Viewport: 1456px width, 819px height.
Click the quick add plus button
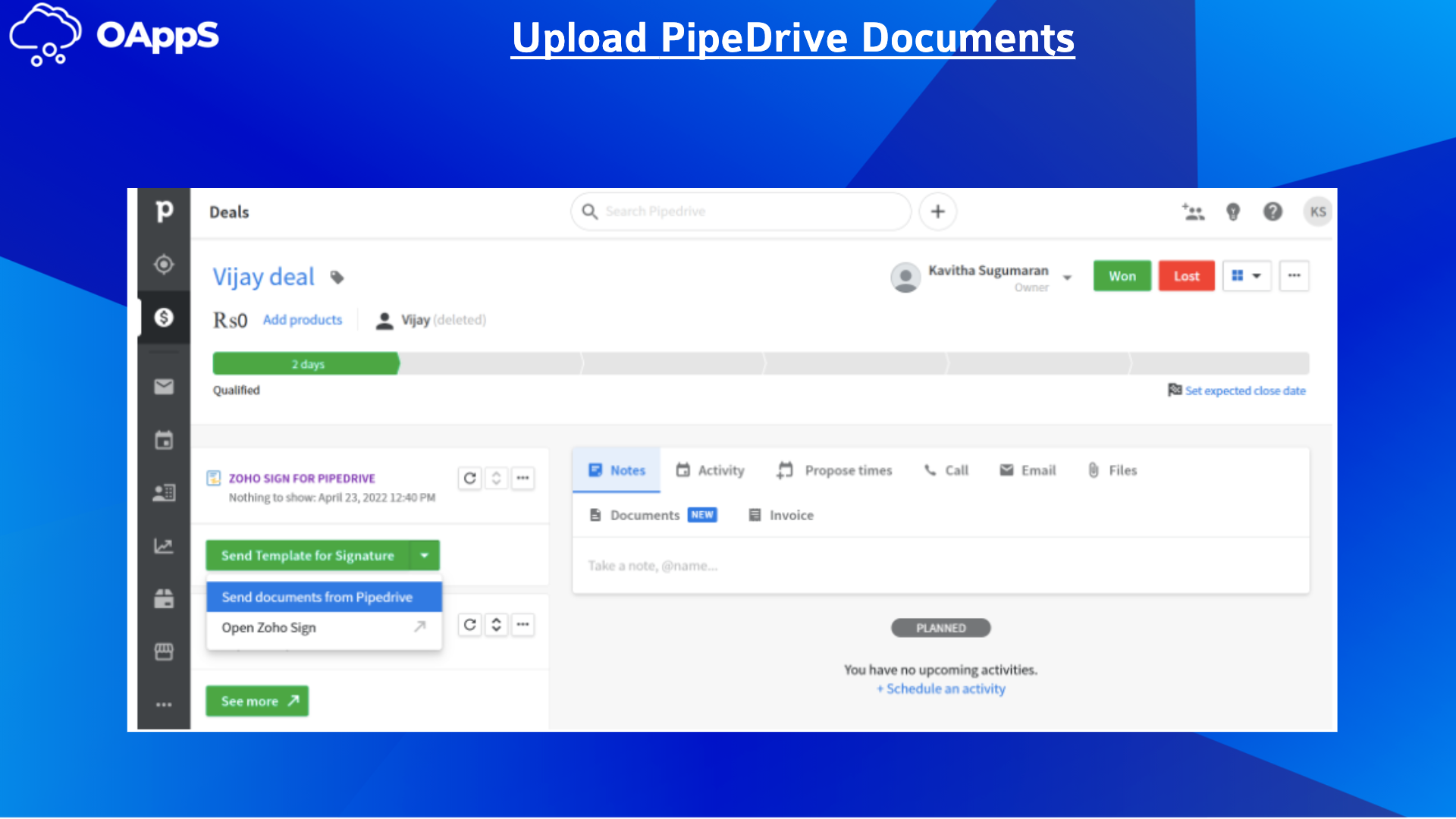(938, 212)
